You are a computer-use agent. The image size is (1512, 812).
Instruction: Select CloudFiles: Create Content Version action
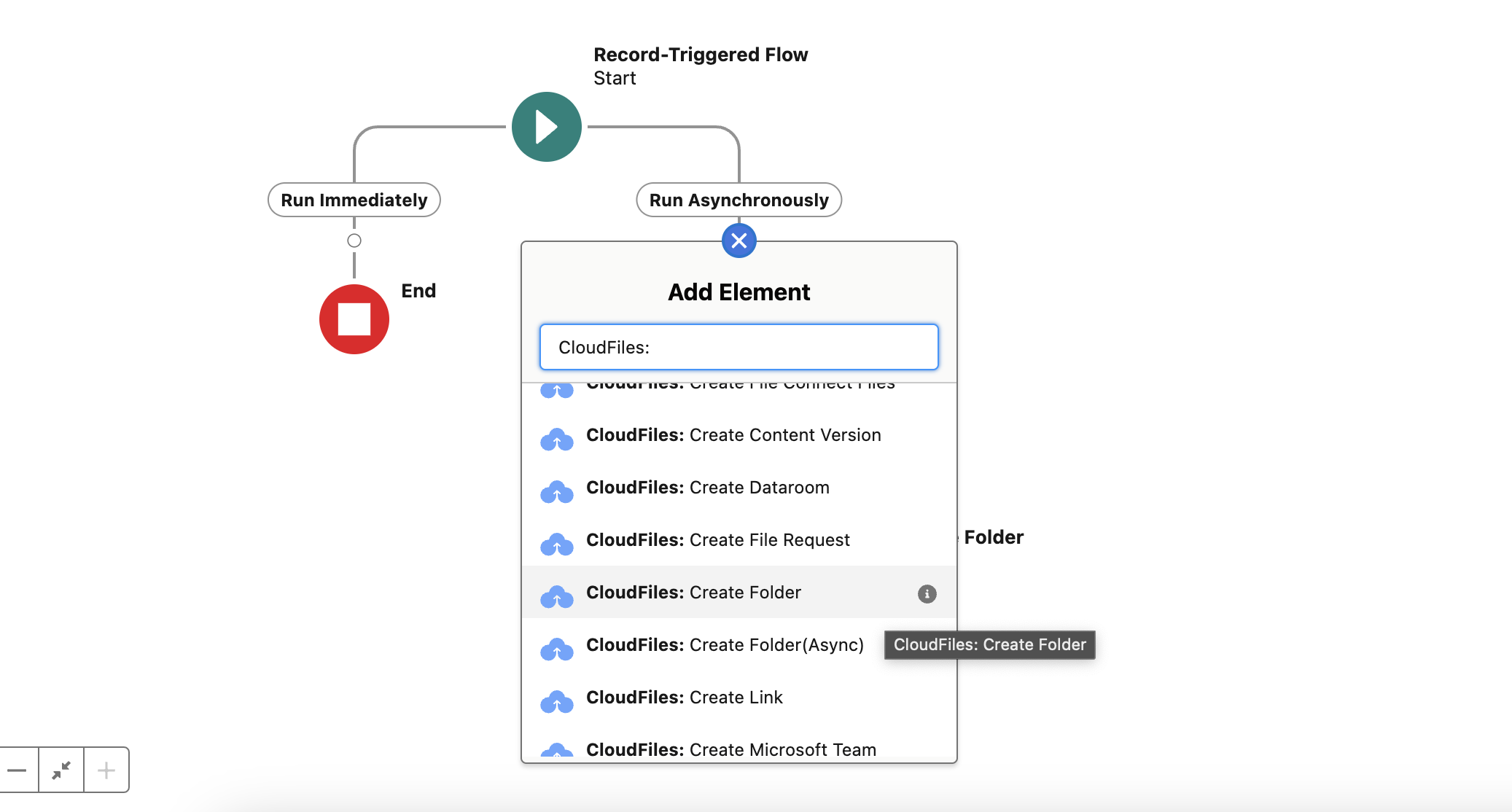click(733, 435)
